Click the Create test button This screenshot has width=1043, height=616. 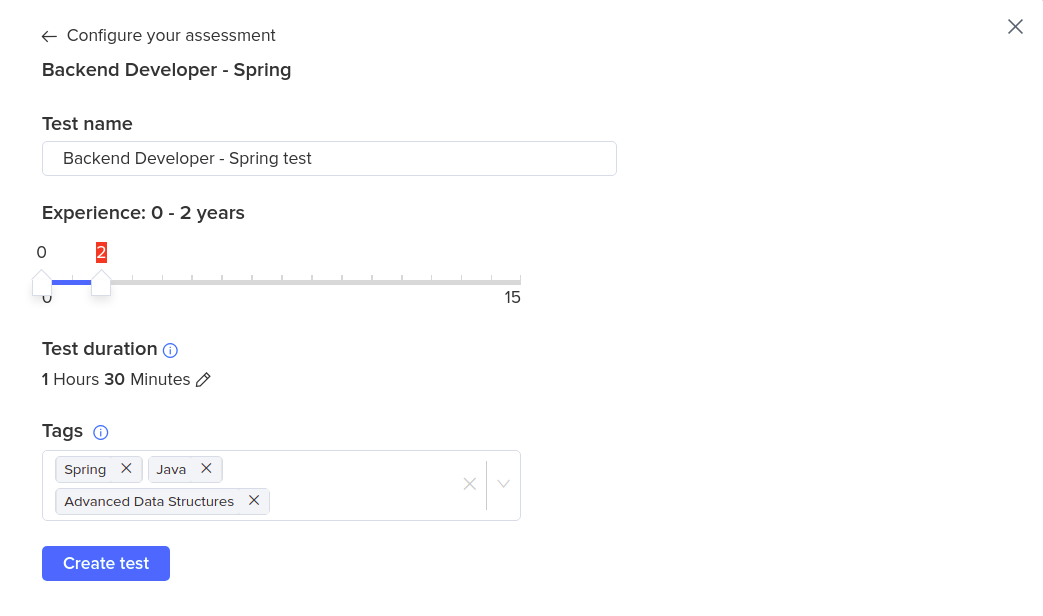tap(105, 563)
